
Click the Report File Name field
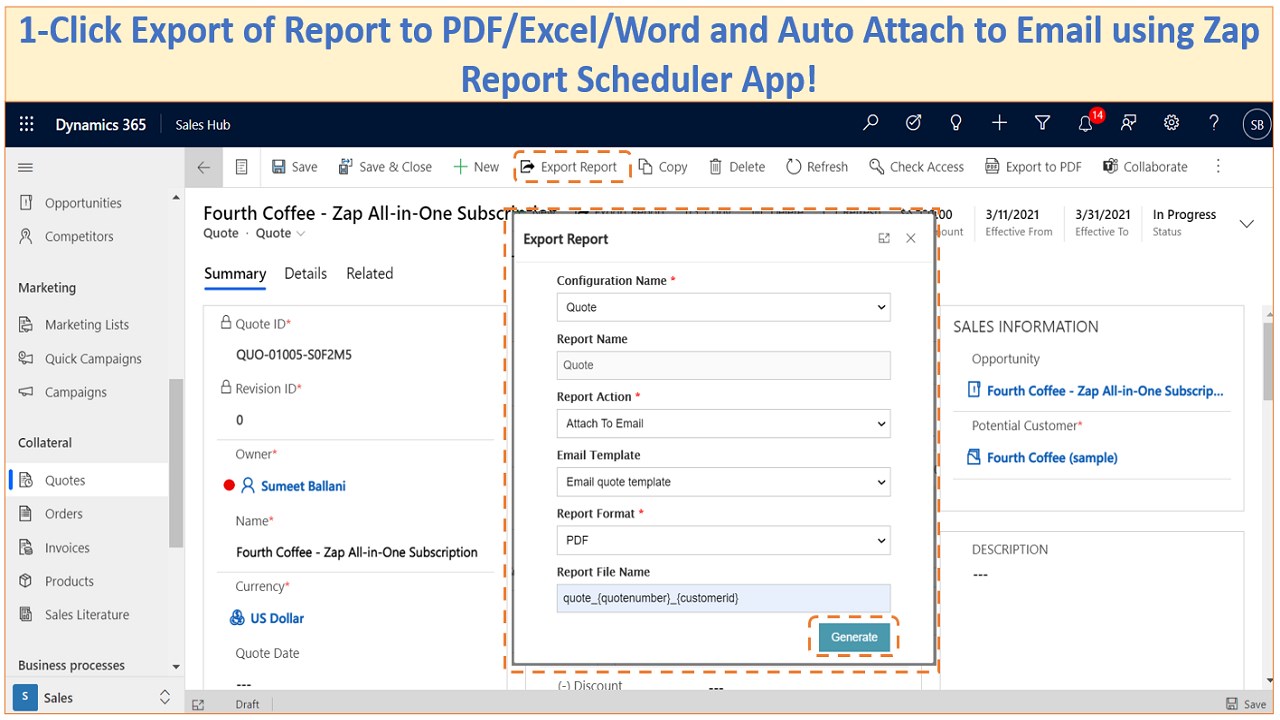tap(723, 598)
